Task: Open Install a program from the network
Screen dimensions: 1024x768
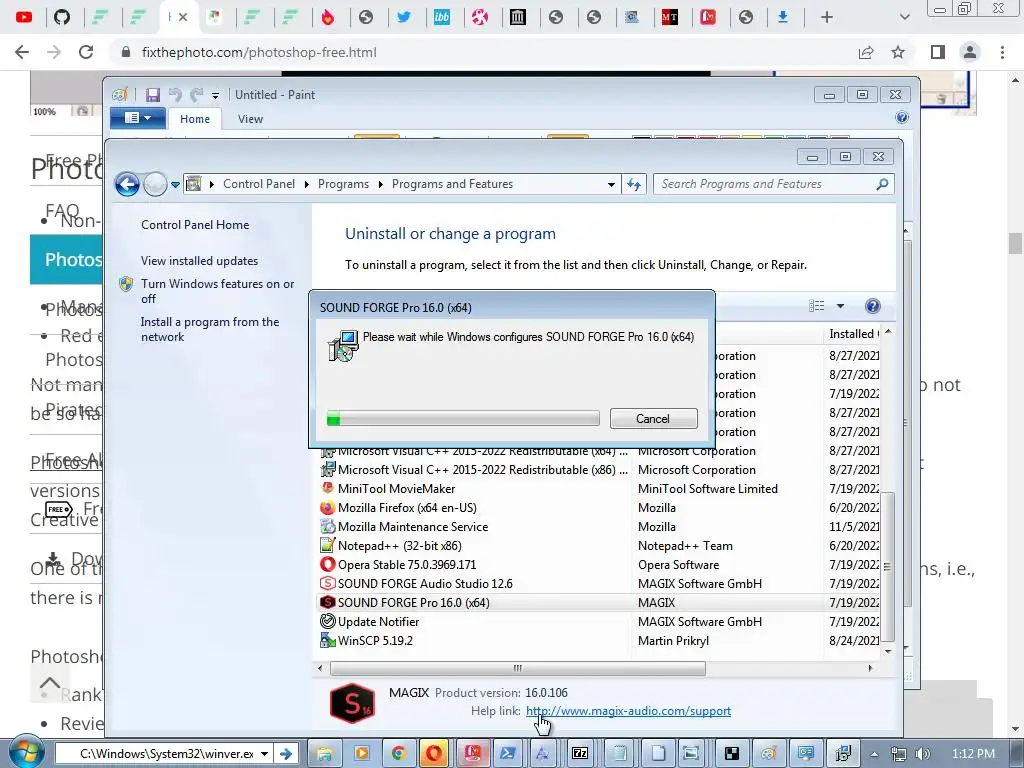Action: 210,329
